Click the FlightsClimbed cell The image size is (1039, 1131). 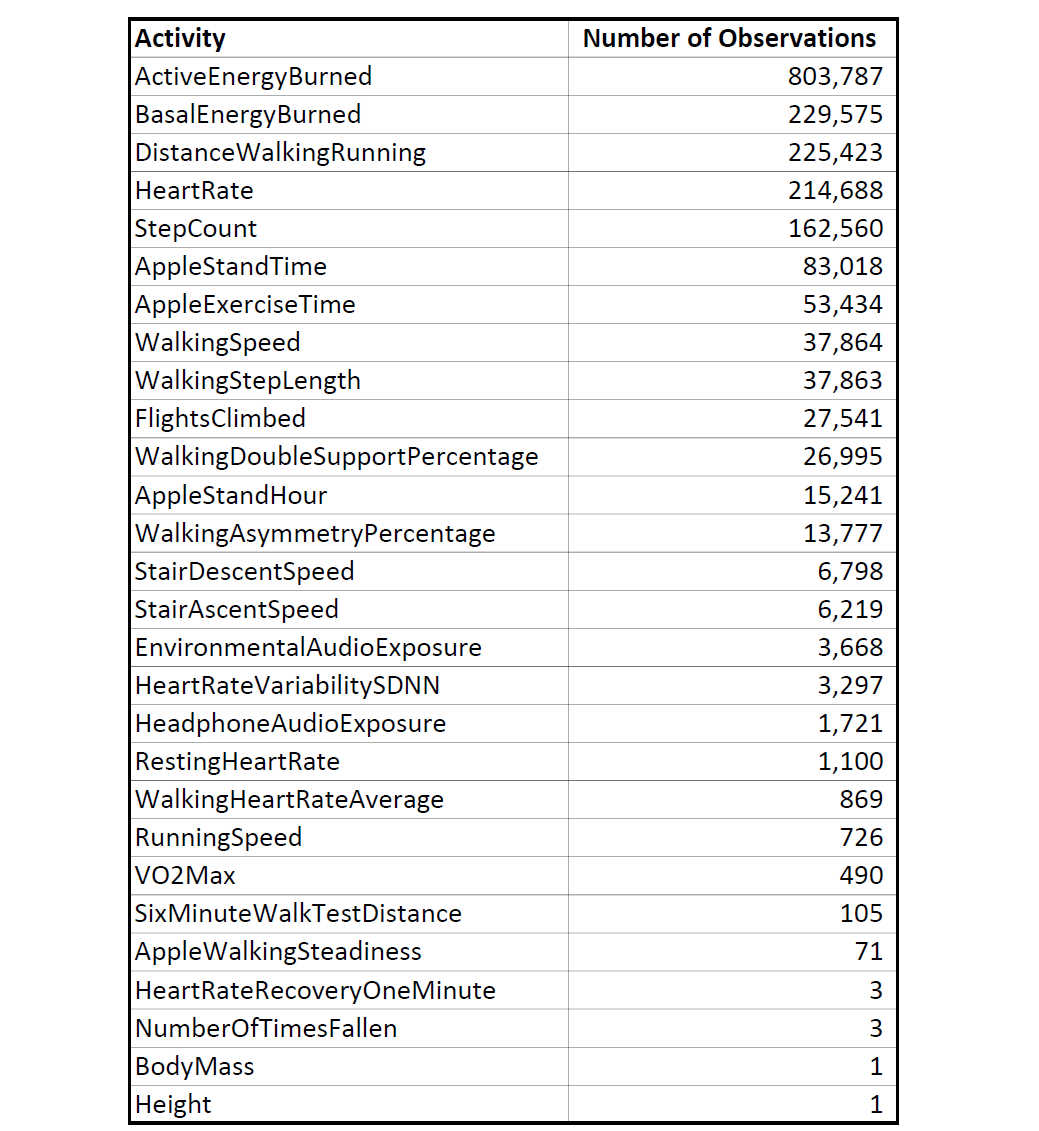(x=349, y=418)
